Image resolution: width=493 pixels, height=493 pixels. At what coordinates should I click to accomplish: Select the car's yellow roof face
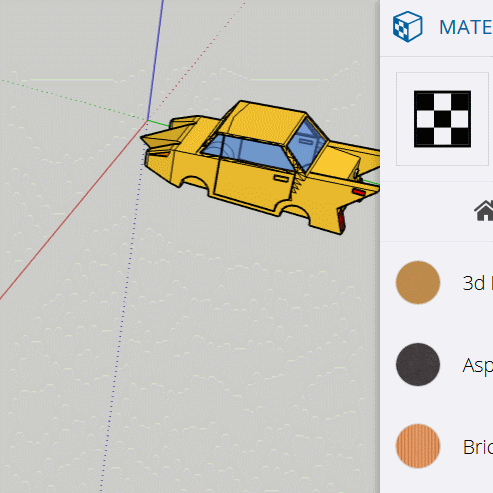263,123
